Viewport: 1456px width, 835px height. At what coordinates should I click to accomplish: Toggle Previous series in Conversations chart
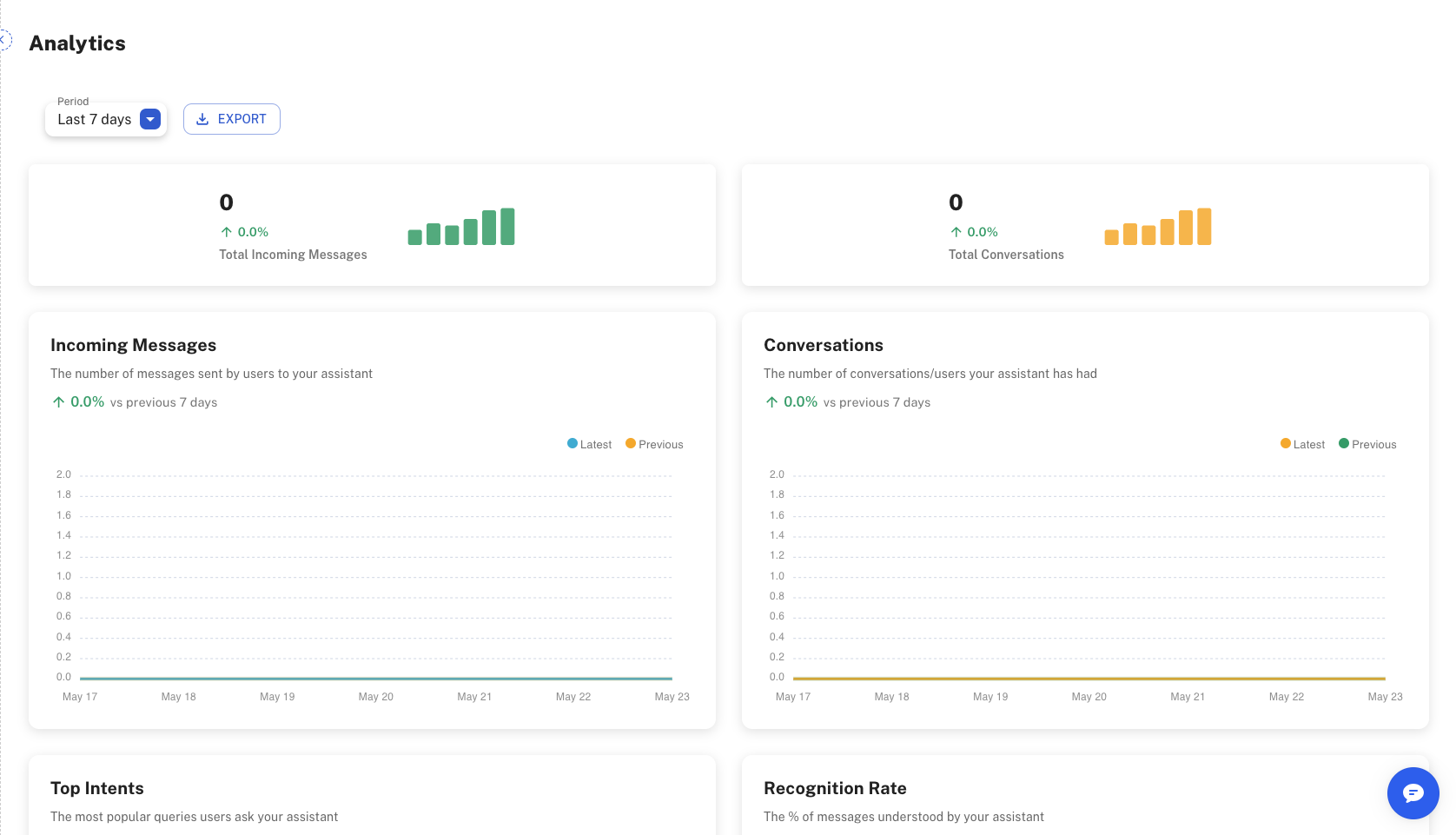[x=1367, y=444]
